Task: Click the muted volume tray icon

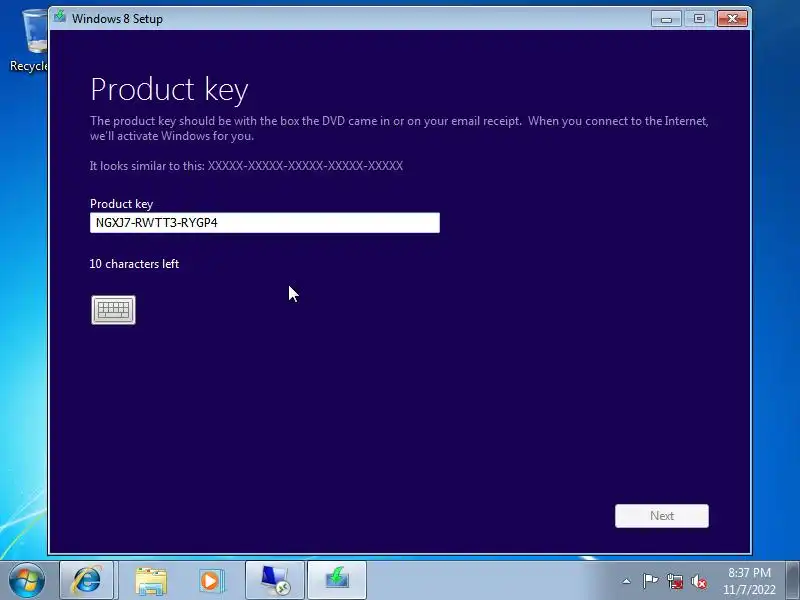Action: (x=699, y=581)
